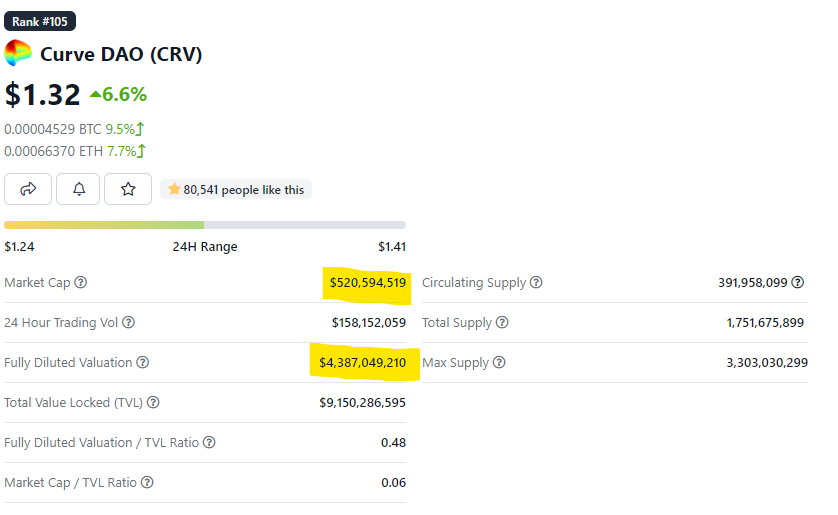Click the green 6.6% price change
Screen dimensions: 838x515
(119, 95)
